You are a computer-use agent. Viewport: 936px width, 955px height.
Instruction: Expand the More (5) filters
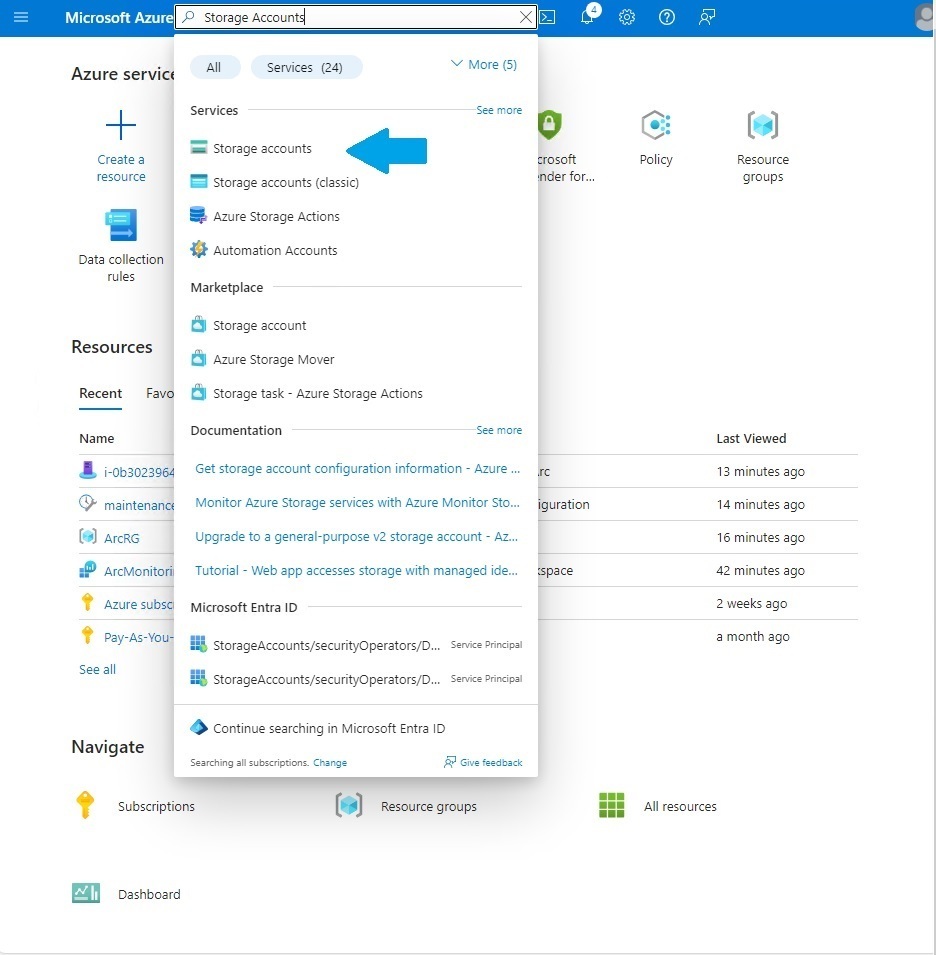tap(484, 65)
